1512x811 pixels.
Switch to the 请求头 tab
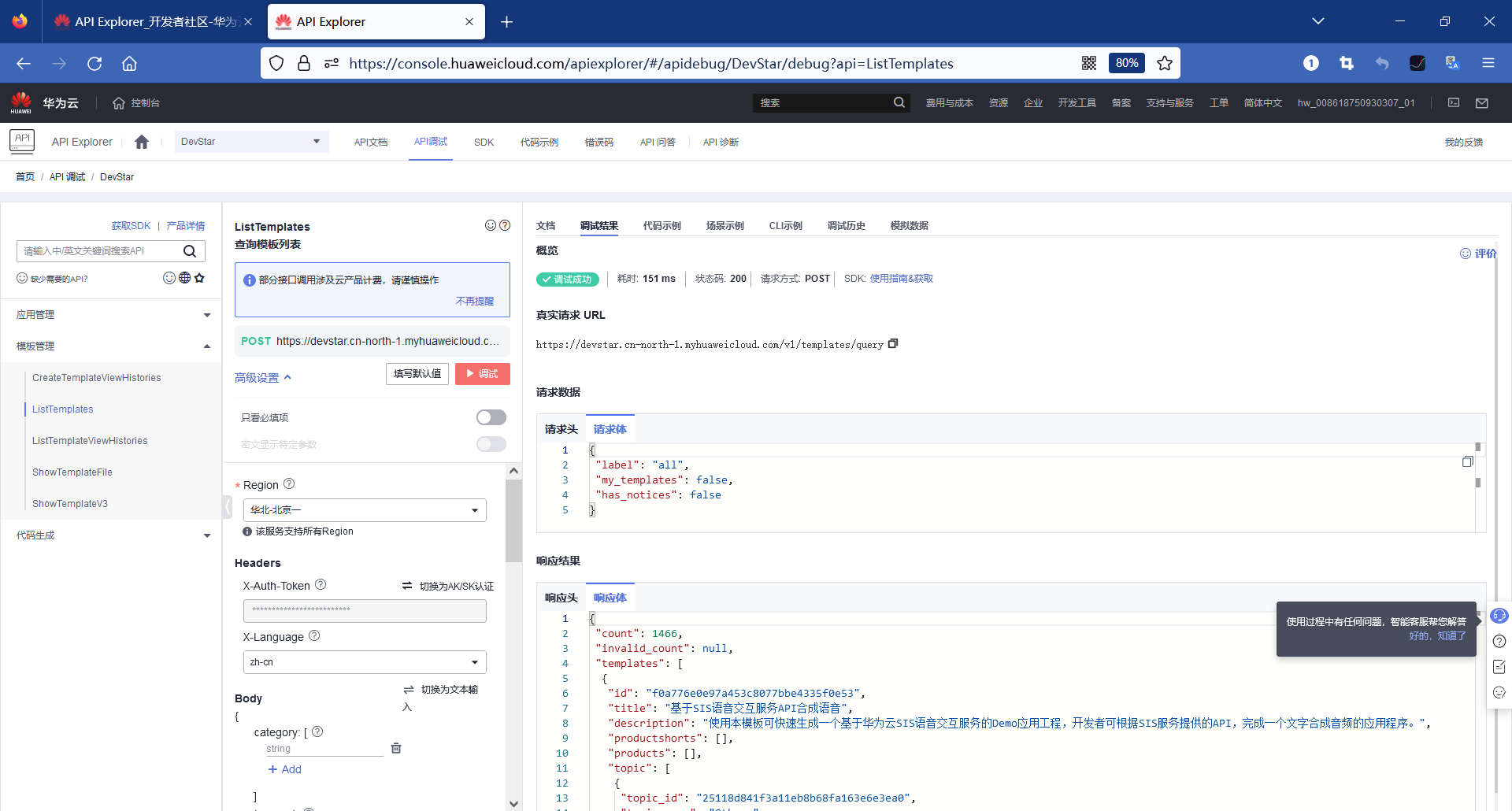[561, 429]
